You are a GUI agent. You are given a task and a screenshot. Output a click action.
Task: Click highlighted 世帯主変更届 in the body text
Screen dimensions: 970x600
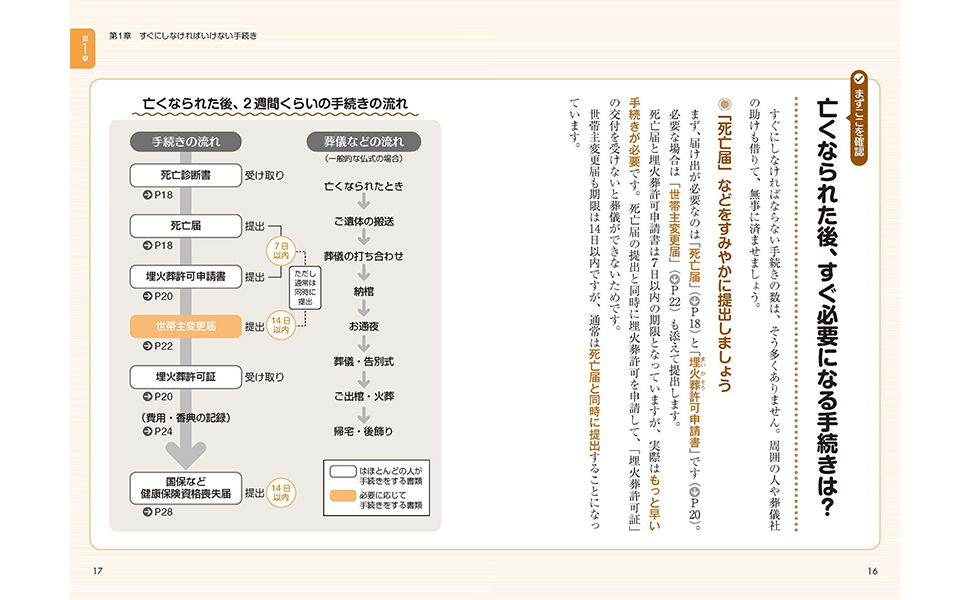click(674, 223)
